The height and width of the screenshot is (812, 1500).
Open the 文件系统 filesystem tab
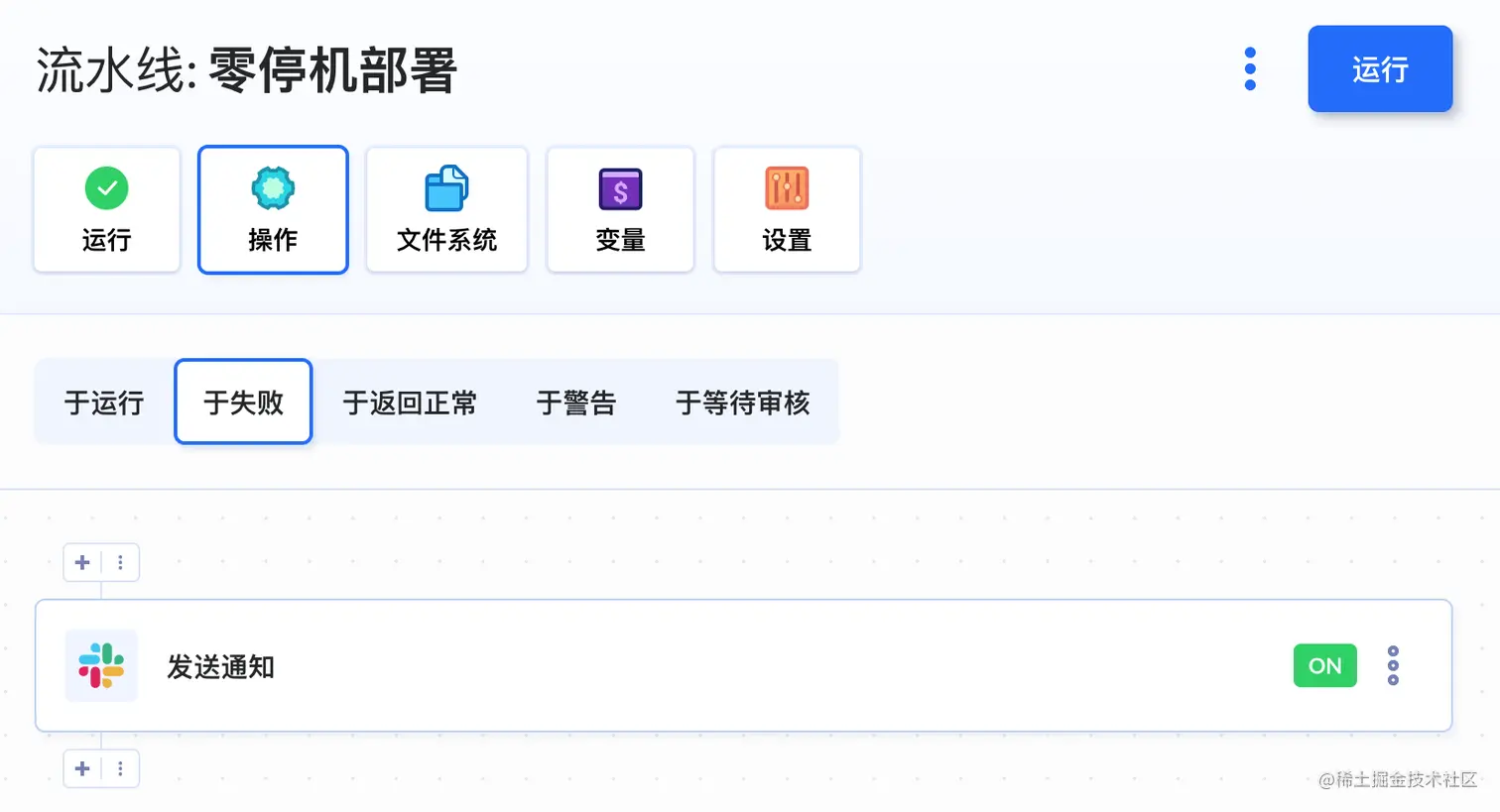tap(446, 209)
